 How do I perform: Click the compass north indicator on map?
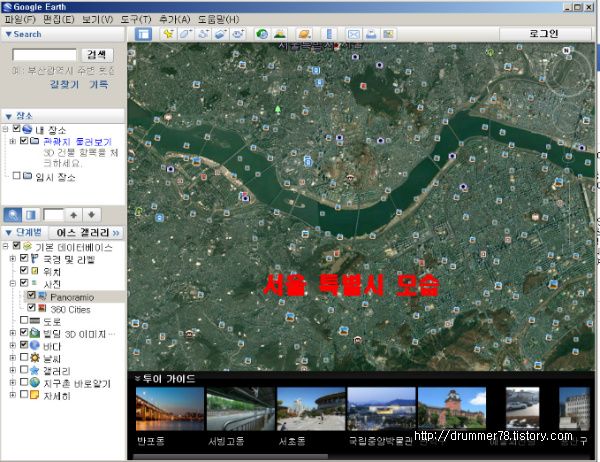coord(566,51)
